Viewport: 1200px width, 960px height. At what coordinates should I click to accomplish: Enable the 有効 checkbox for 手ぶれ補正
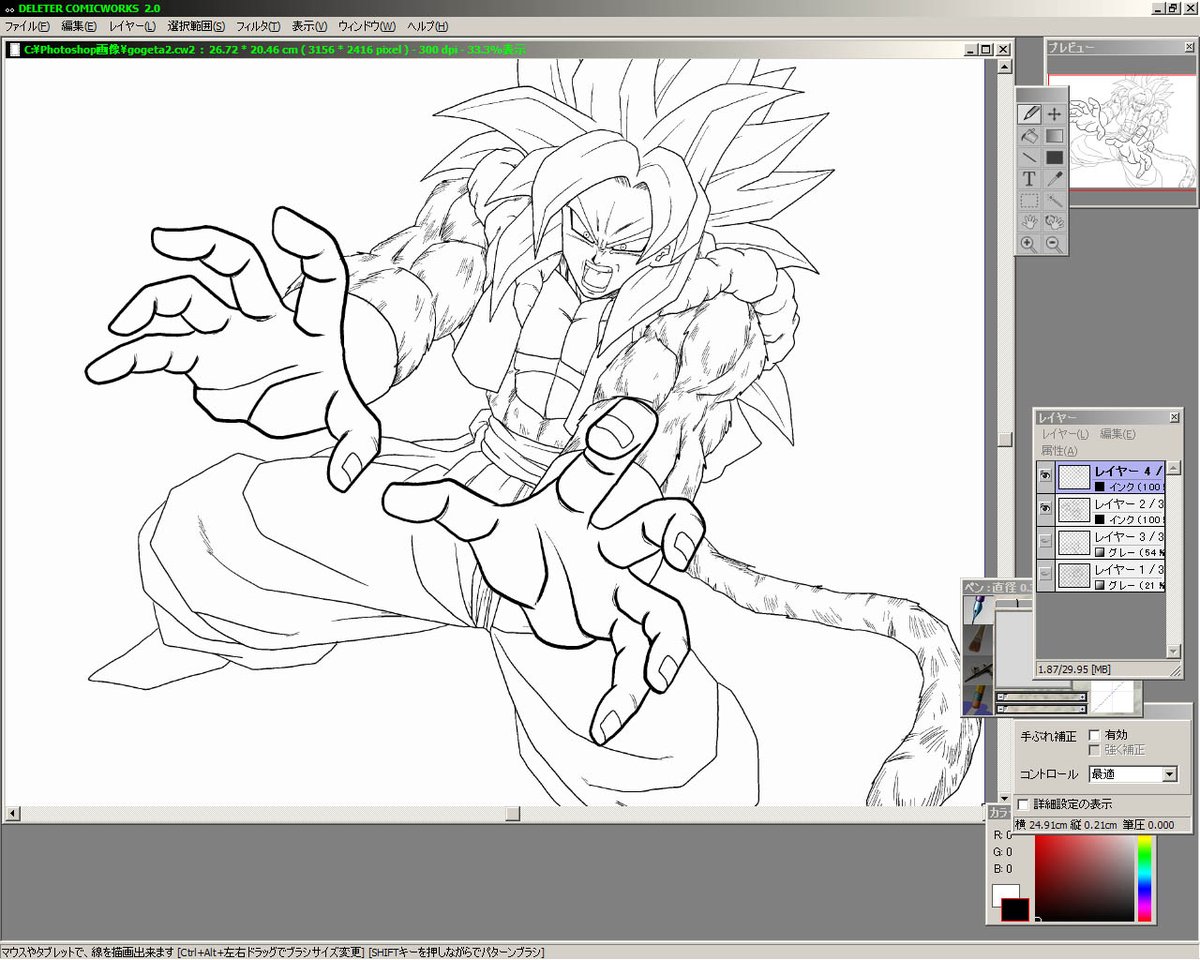(1094, 735)
